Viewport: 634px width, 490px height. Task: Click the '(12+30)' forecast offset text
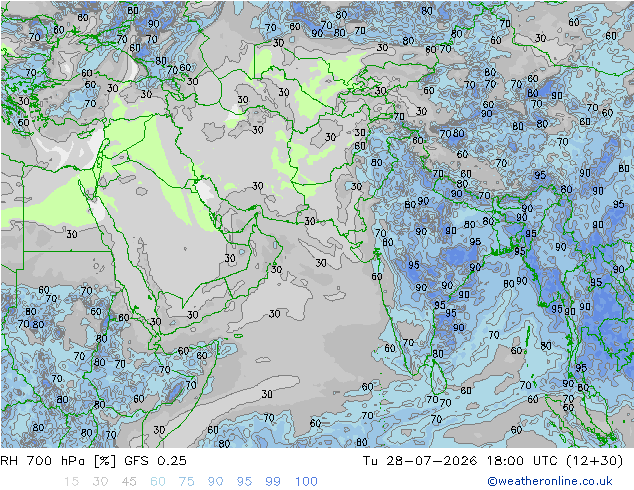point(594,461)
